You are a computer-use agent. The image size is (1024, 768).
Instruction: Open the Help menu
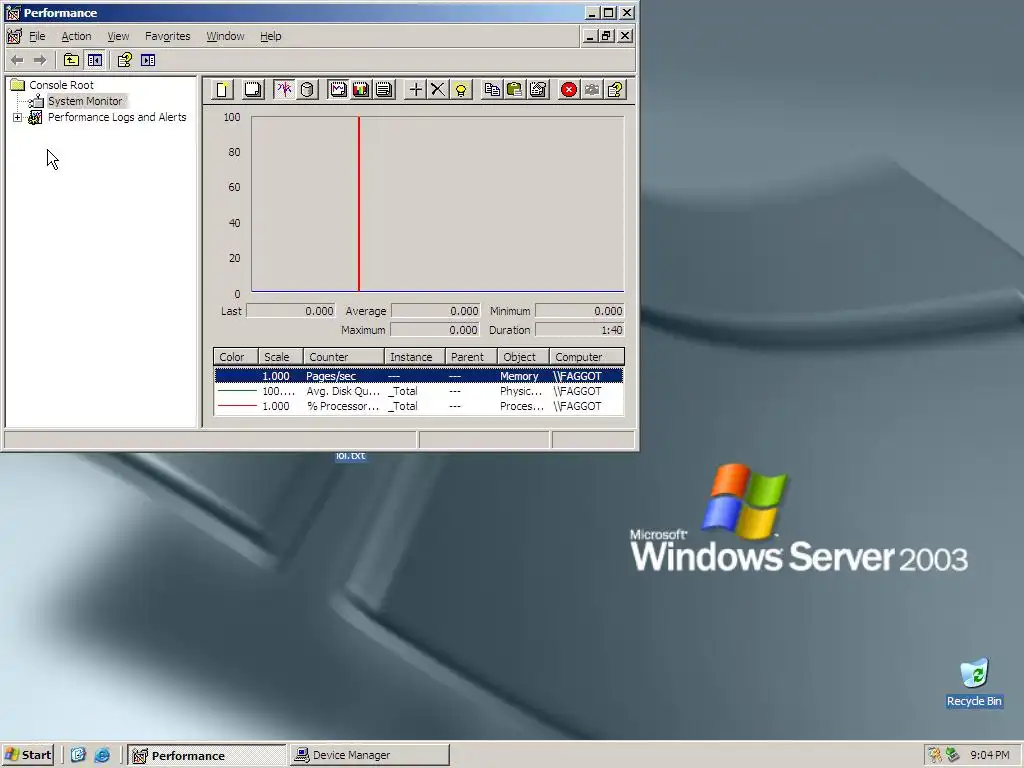pos(270,37)
